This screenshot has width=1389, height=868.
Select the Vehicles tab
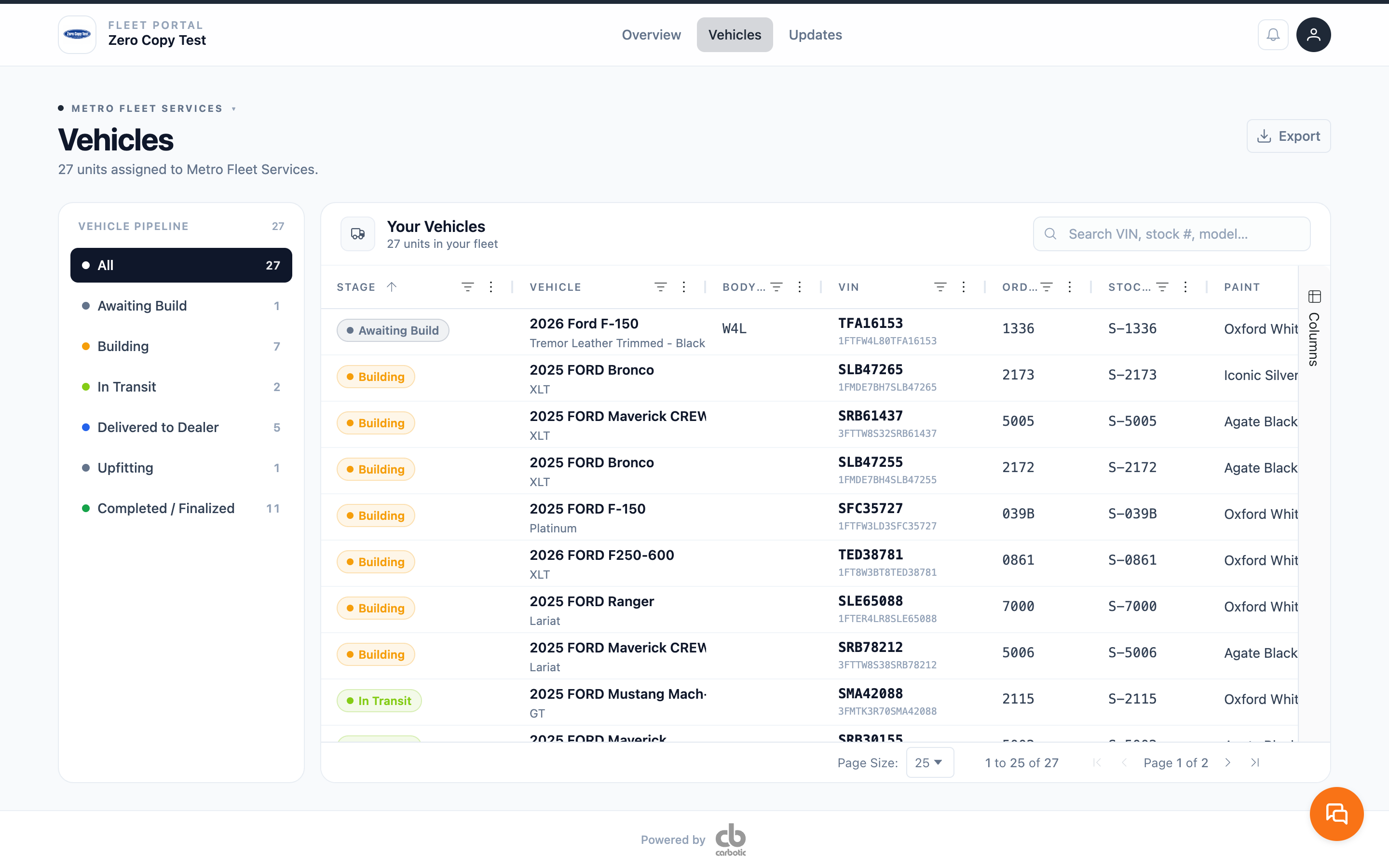(734, 34)
